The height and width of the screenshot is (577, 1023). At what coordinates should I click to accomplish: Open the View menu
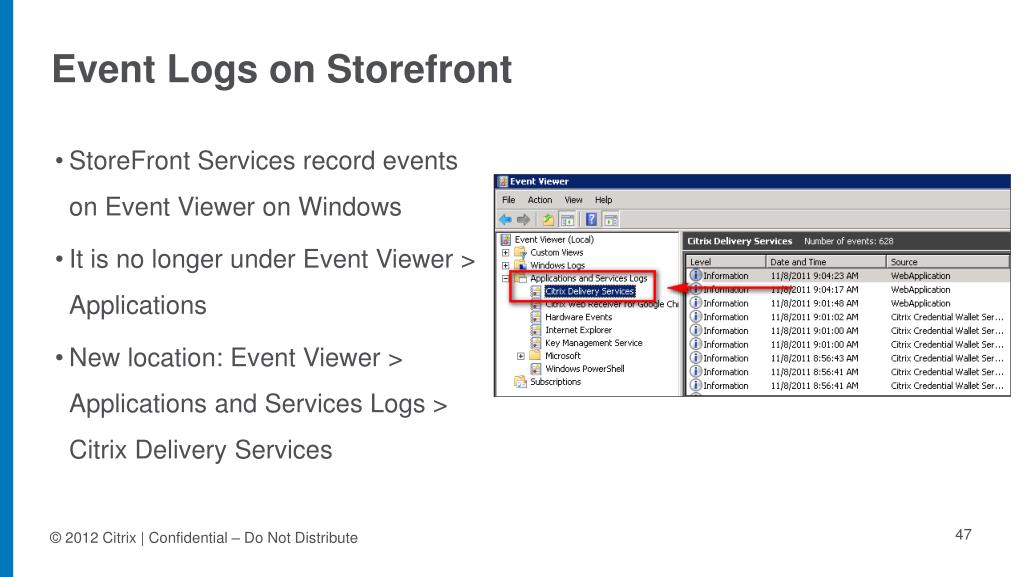(573, 200)
